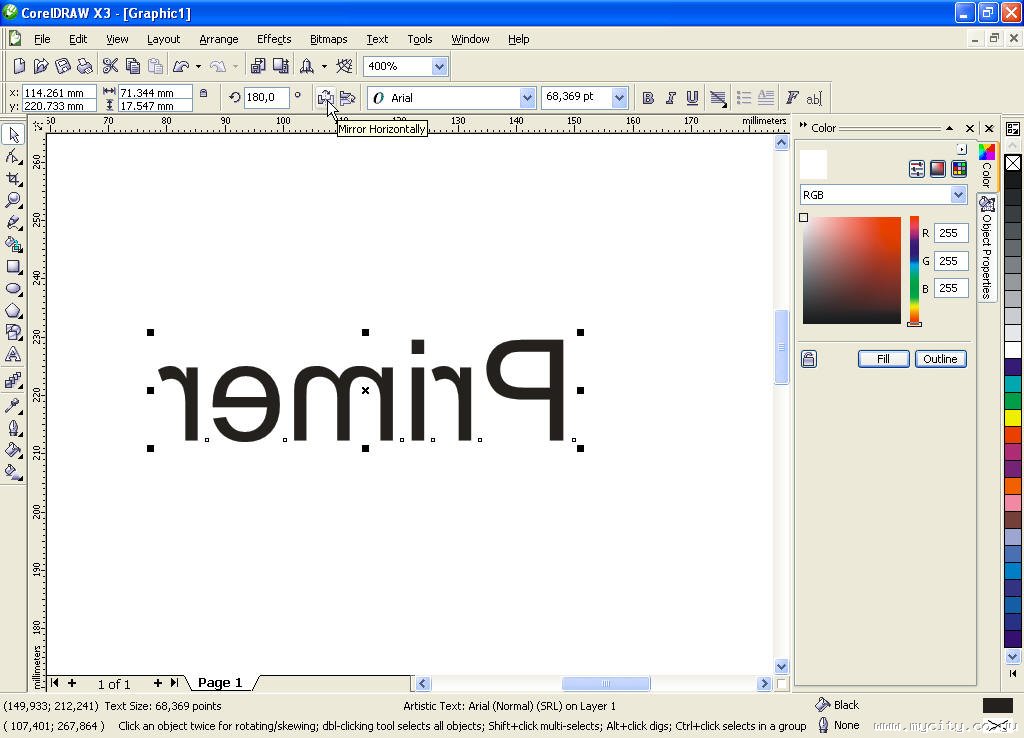Image resolution: width=1024 pixels, height=738 pixels.
Task: Choose the Ellipse tool
Action: tap(13, 289)
